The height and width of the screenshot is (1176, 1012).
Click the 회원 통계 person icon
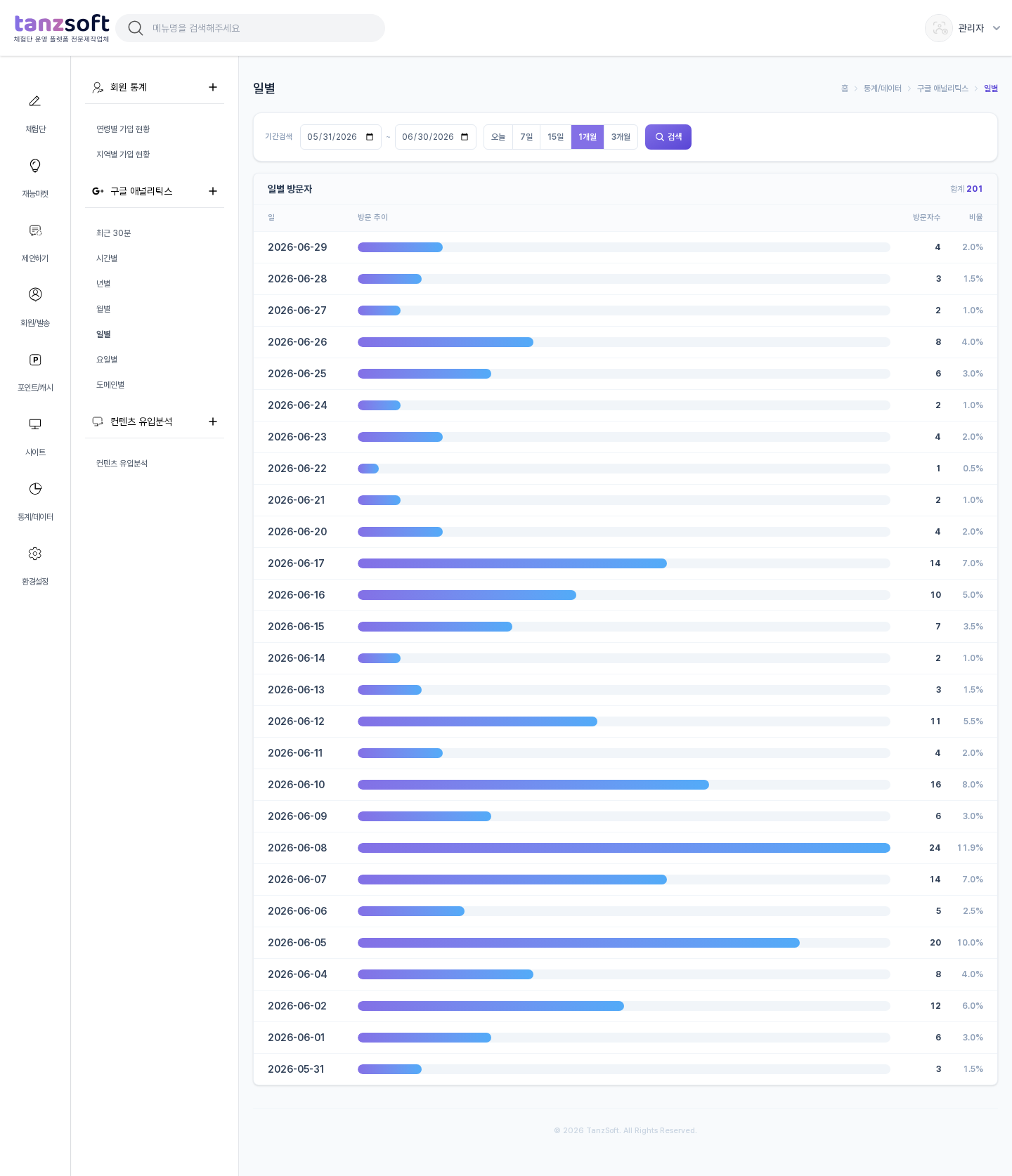(x=98, y=87)
